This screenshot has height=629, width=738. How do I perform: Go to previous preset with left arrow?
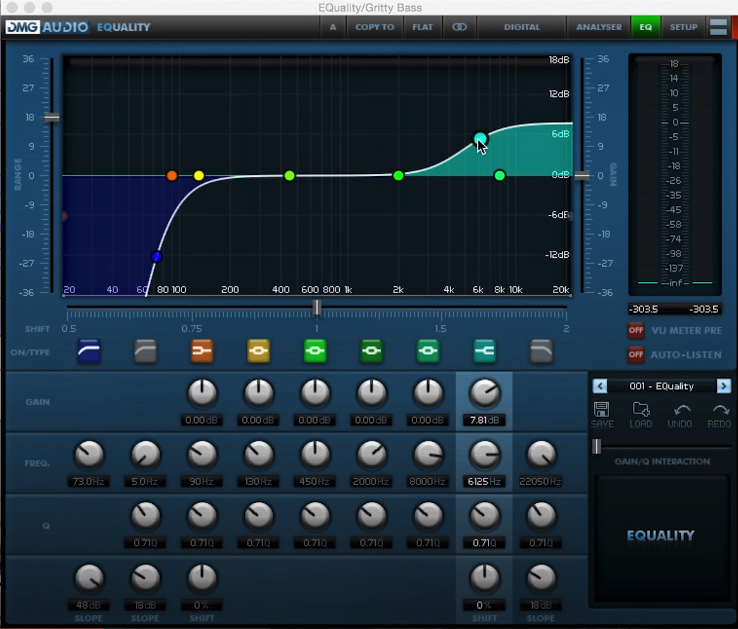coord(600,386)
